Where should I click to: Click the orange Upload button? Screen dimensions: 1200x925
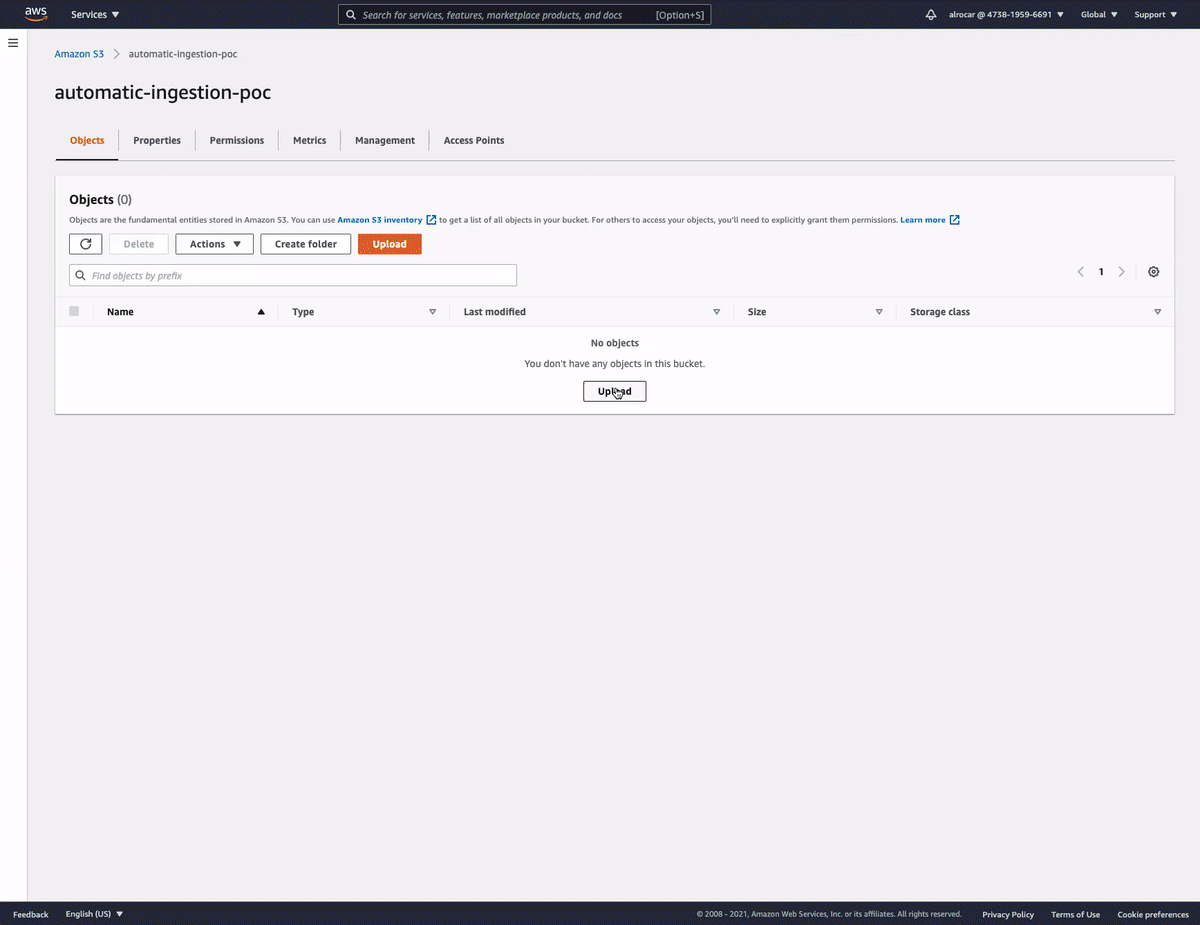coord(389,244)
